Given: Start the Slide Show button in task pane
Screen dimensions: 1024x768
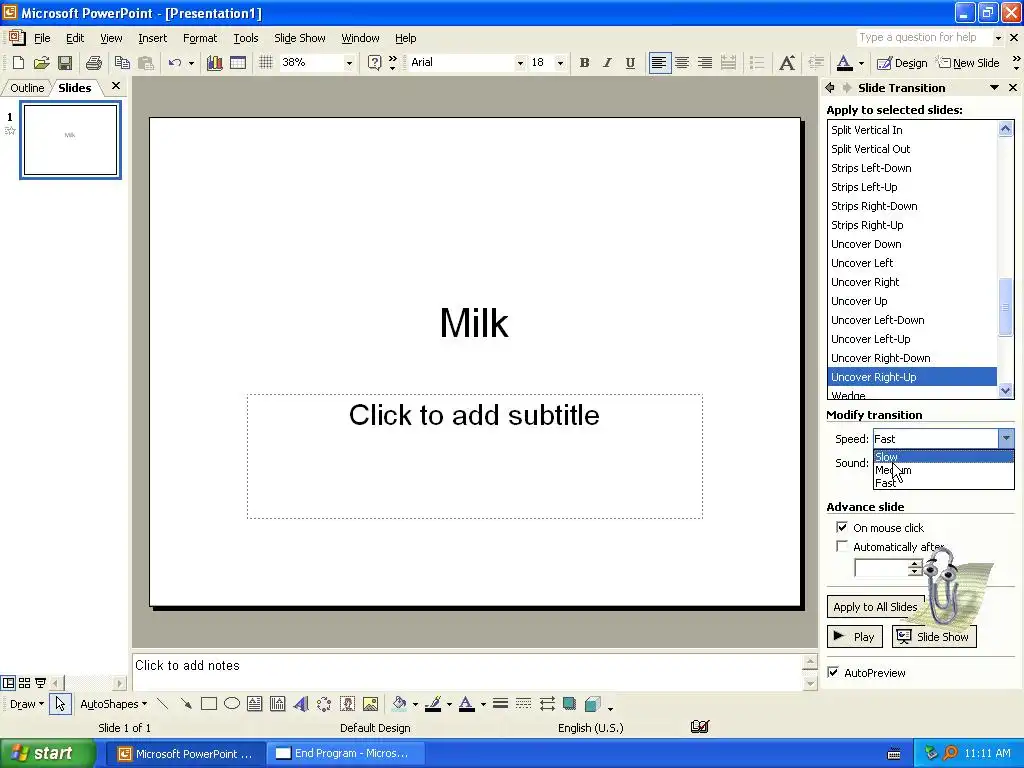Looking at the screenshot, I should click(x=934, y=637).
